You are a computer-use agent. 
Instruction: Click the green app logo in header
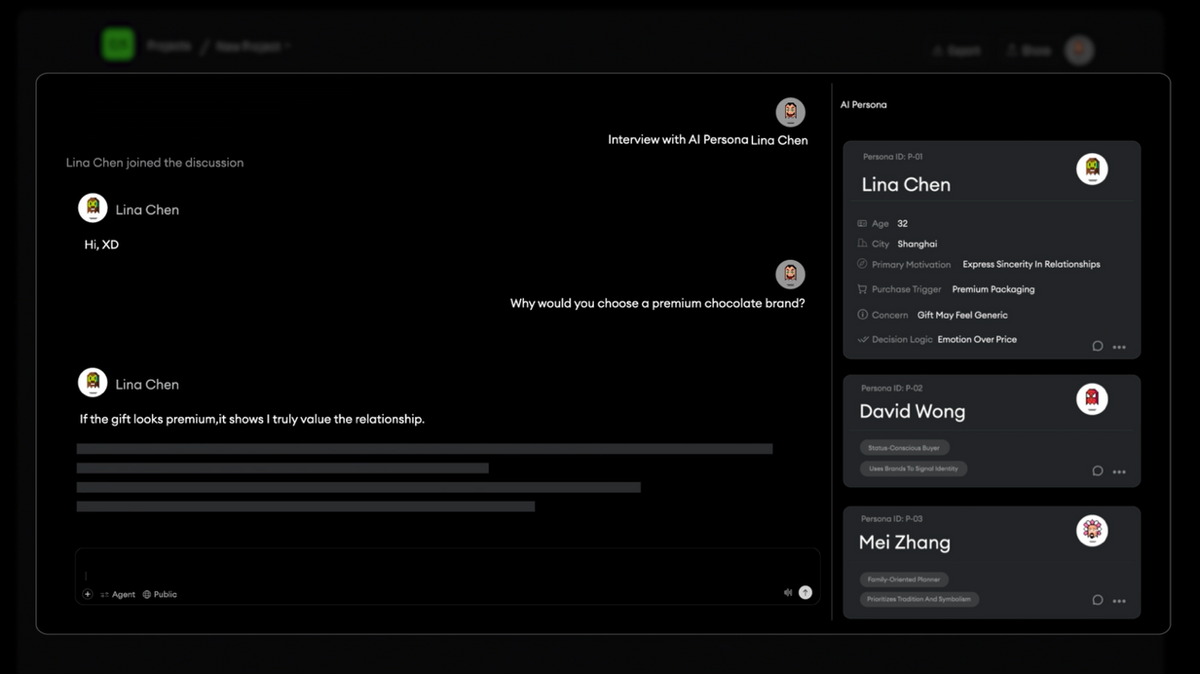click(118, 45)
